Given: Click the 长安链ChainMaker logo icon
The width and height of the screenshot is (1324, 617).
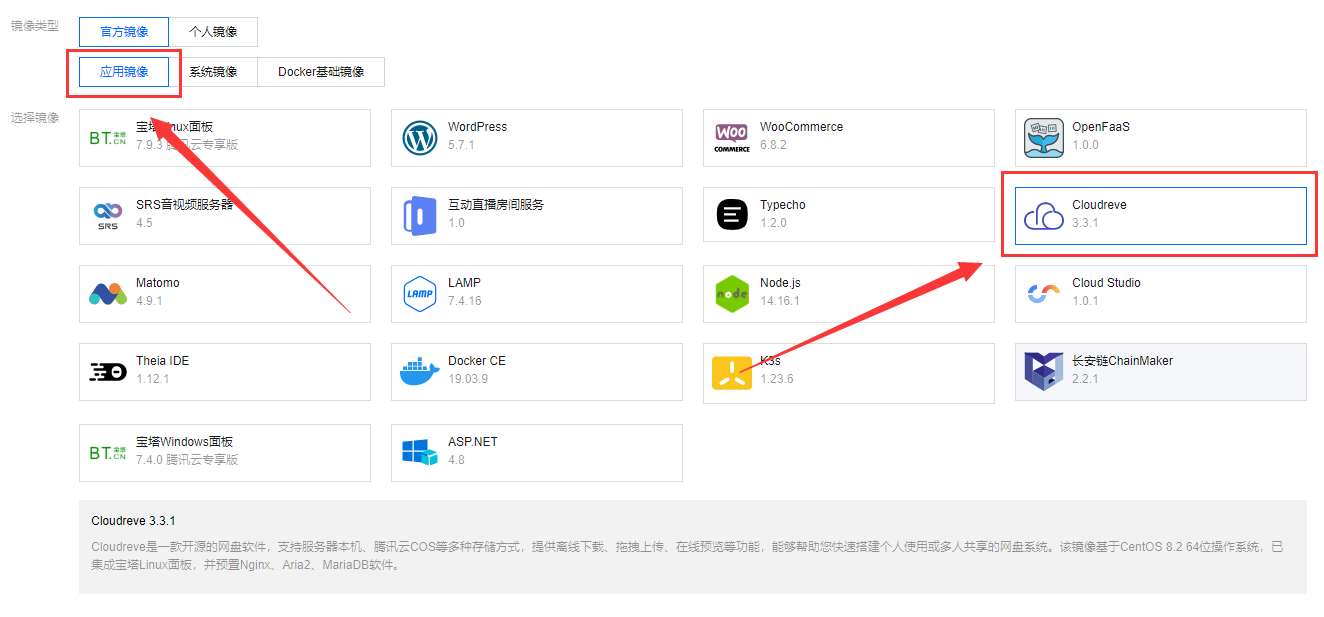Looking at the screenshot, I should [x=1044, y=372].
